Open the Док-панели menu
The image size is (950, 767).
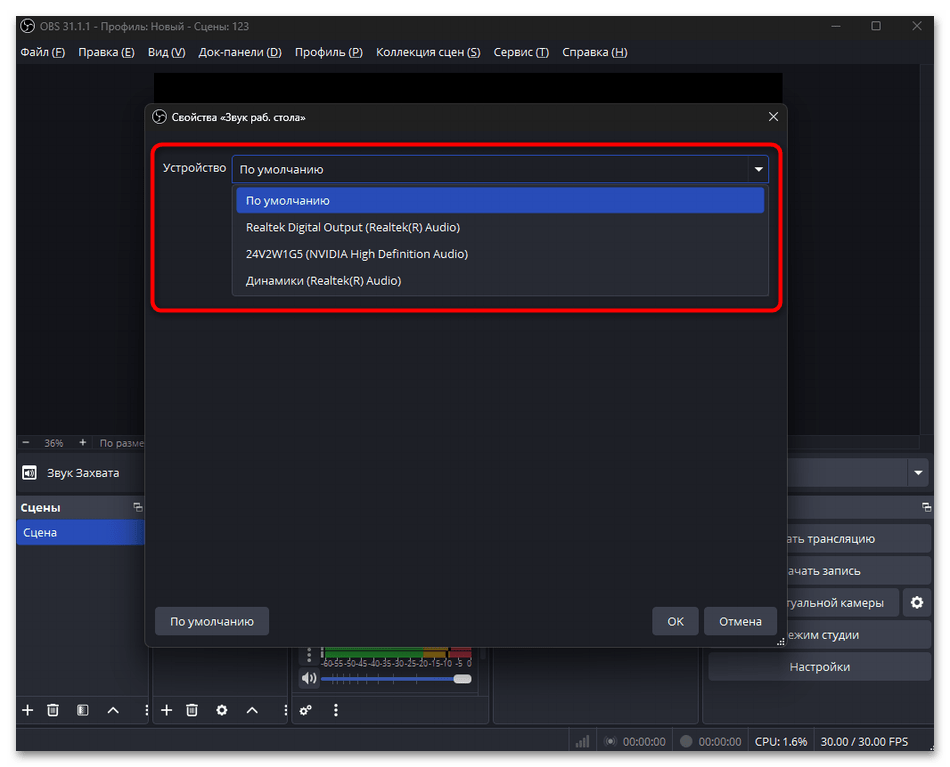[x=240, y=52]
